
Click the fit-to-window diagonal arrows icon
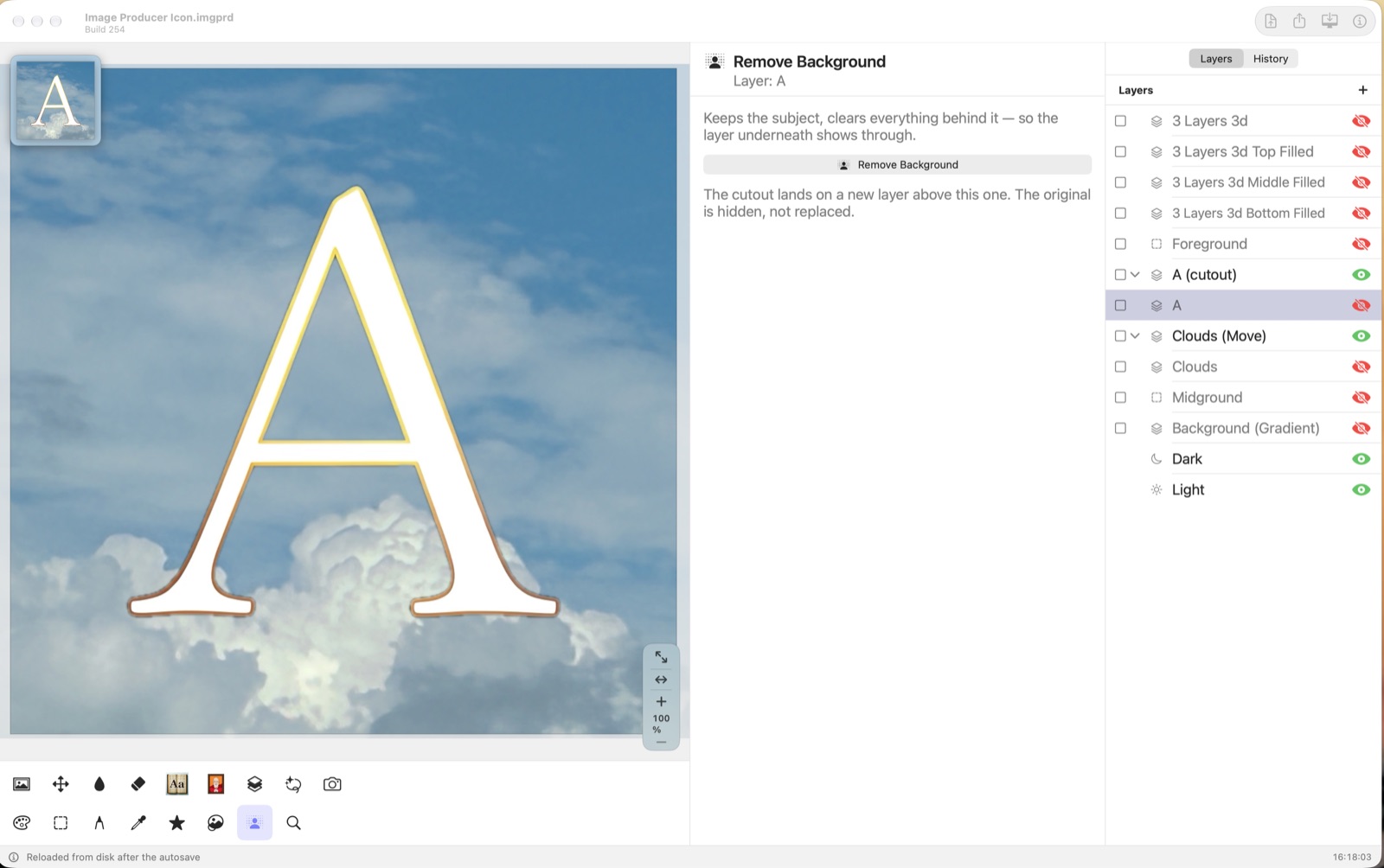(661, 657)
